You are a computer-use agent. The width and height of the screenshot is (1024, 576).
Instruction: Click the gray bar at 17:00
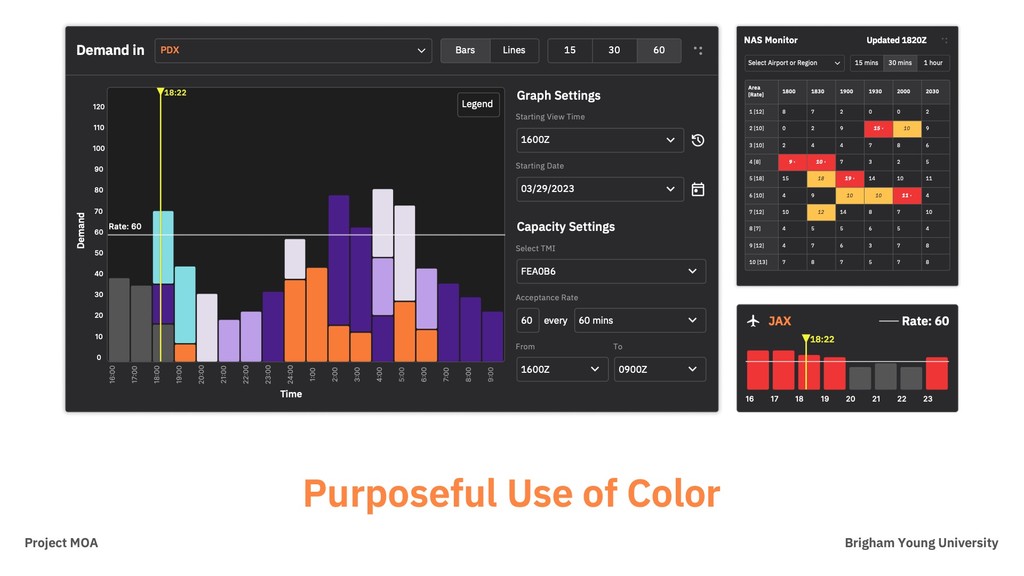click(x=141, y=323)
